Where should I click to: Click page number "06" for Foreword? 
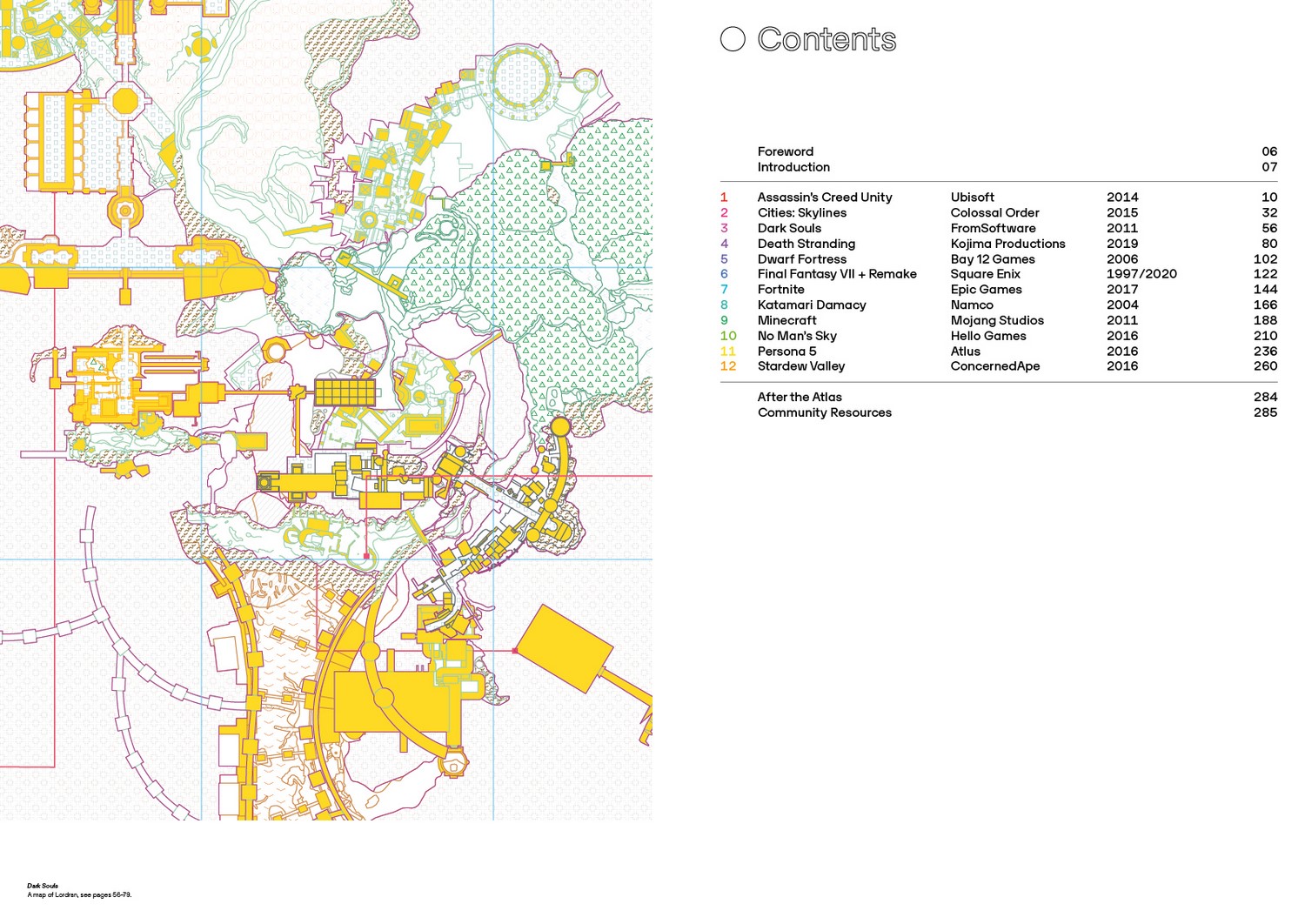pyautogui.click(x=1269, y=151)
